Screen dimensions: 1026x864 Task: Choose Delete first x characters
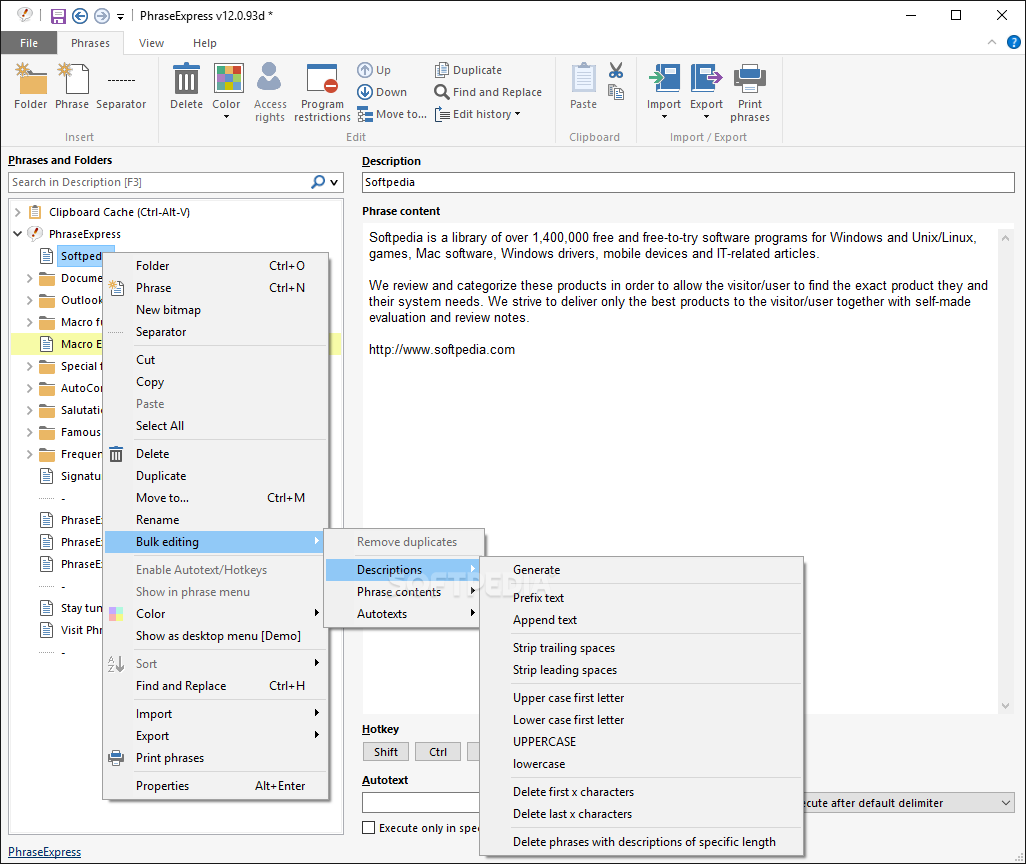[x=641, y=791]
